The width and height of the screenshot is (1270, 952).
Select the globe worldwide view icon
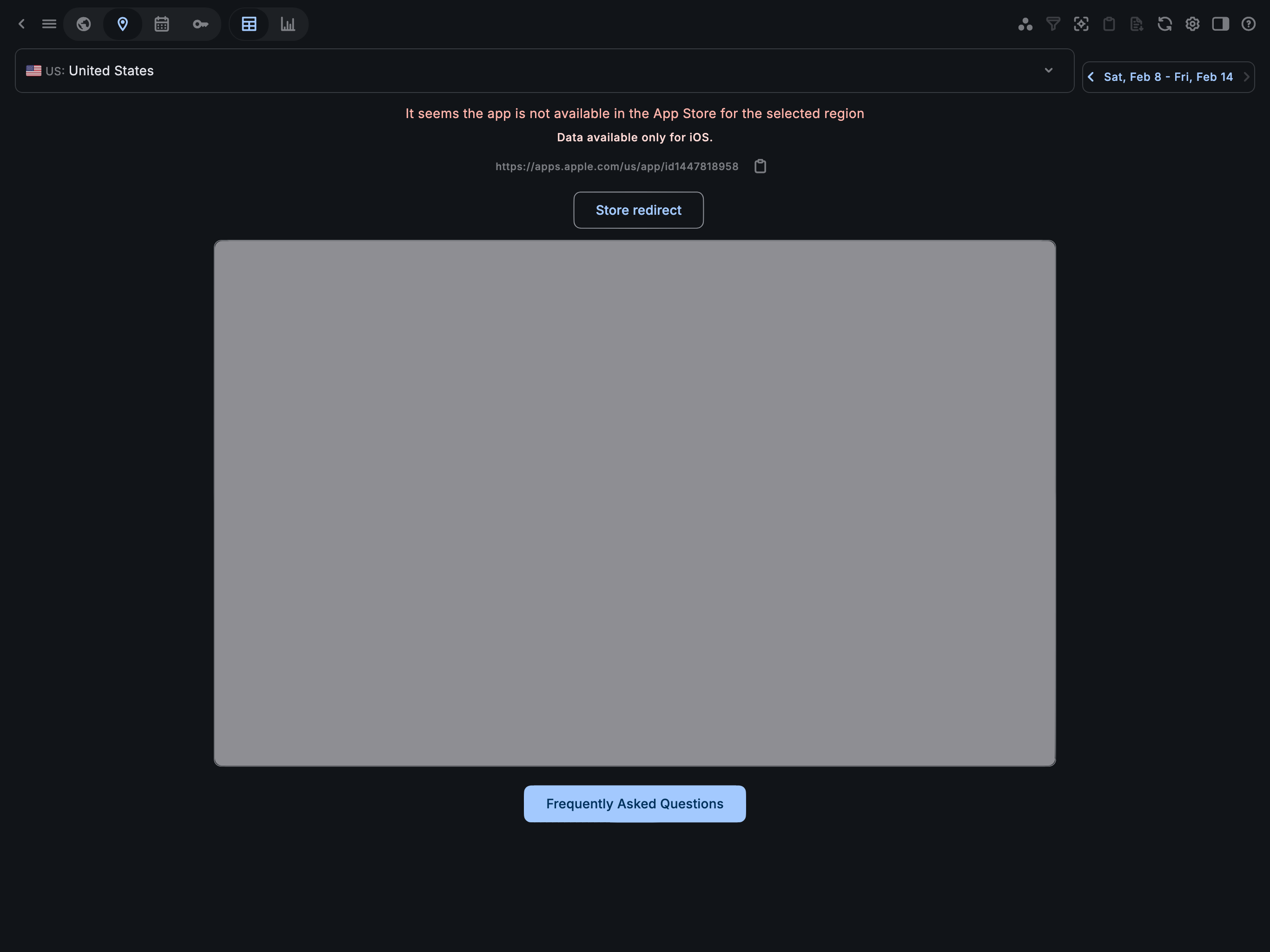83,24
